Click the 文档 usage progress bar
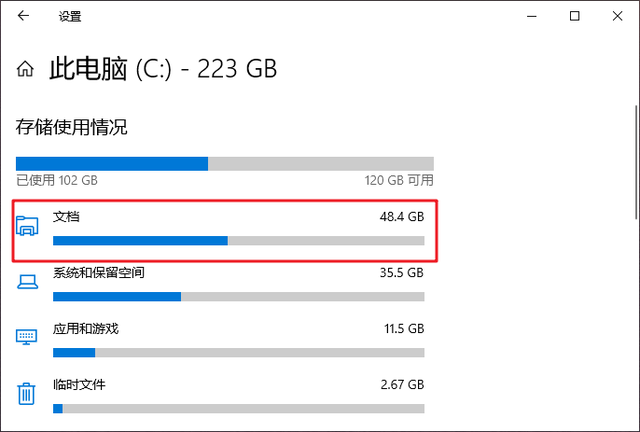 (x=238, y=240)
